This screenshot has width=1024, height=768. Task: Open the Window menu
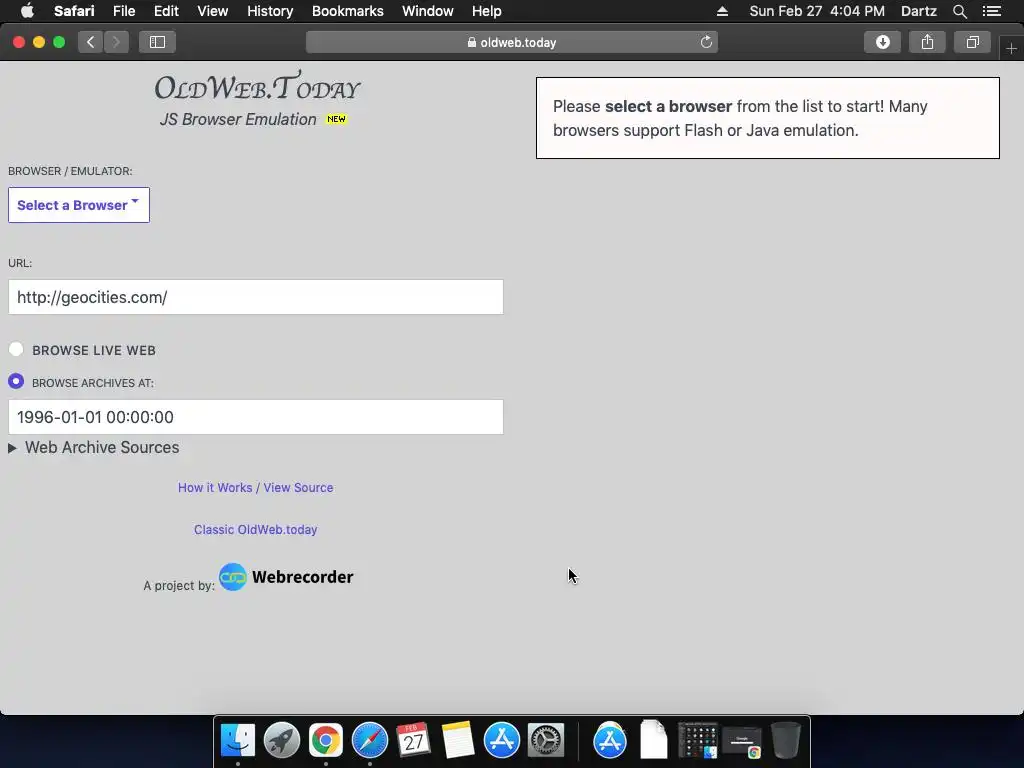428,11
